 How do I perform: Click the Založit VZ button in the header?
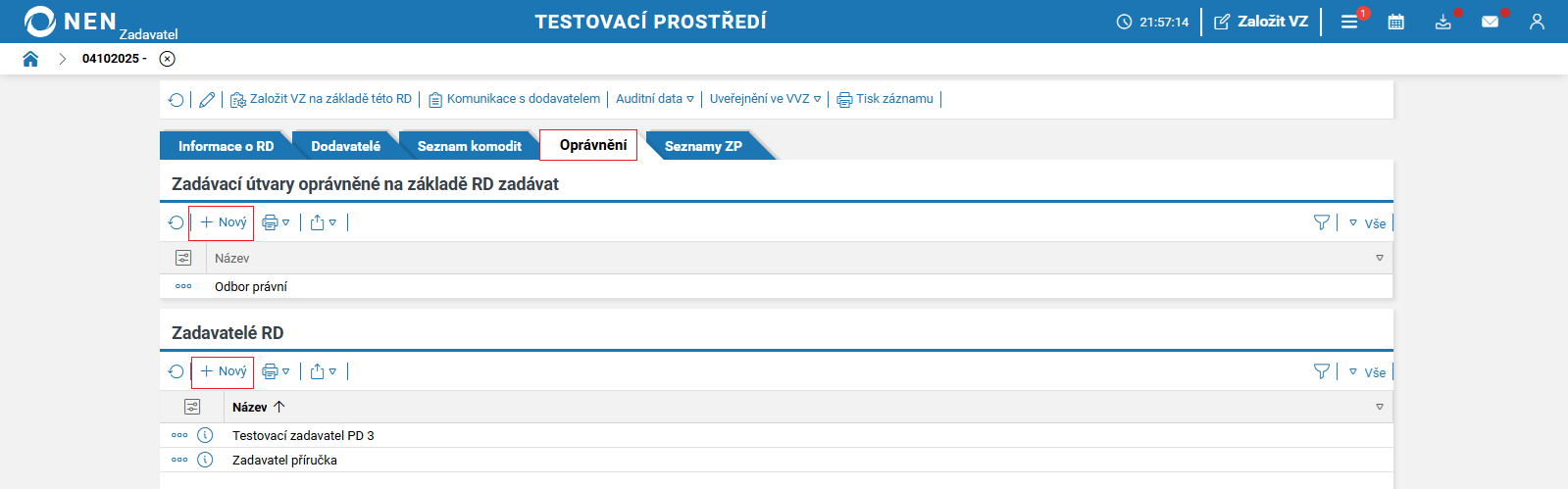[1261, 22]
